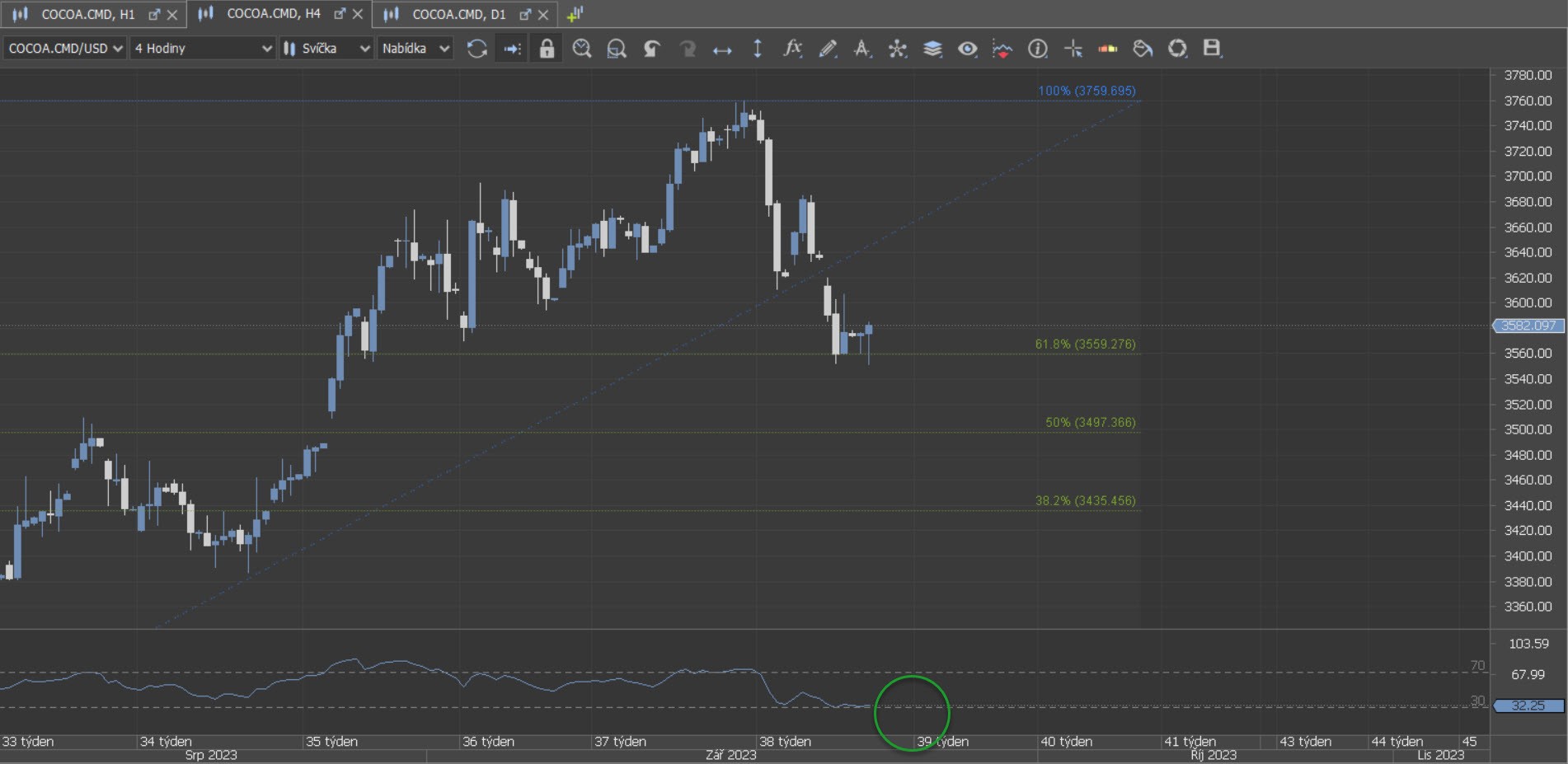Click the 67.99 indicator axis value

click(x=1528, y=674)
